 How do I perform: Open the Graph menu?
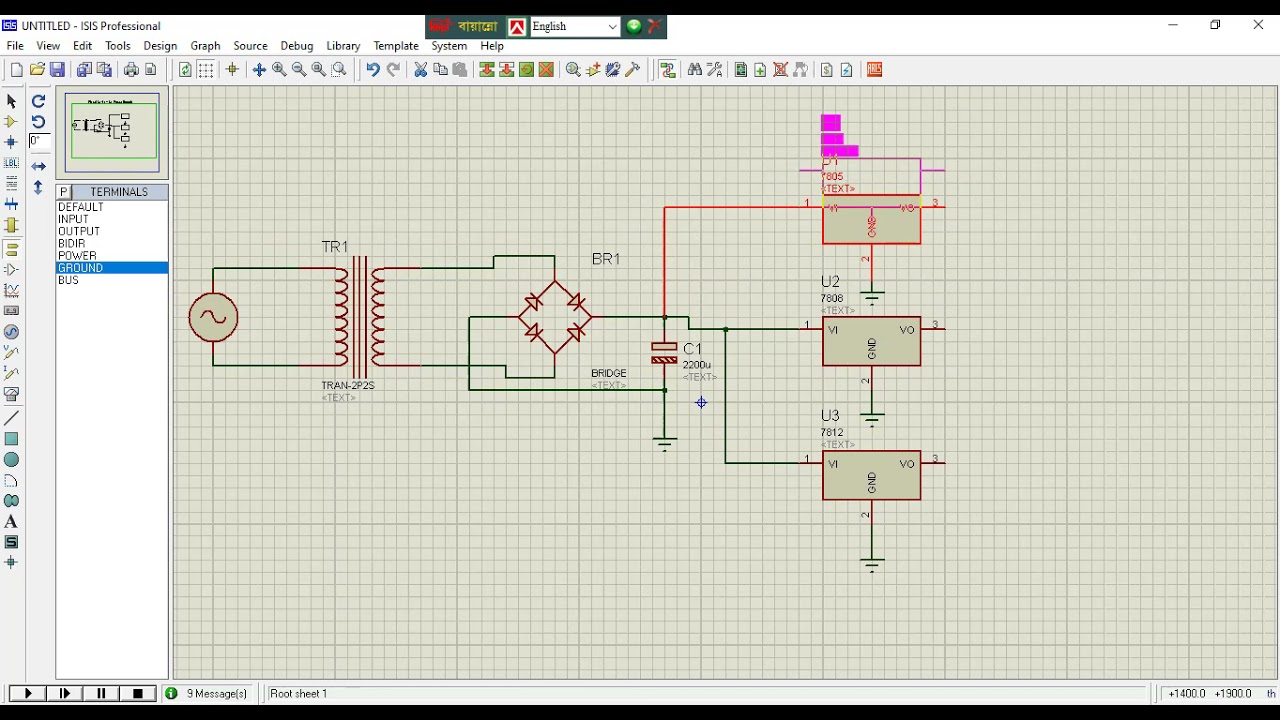point(205,46)
